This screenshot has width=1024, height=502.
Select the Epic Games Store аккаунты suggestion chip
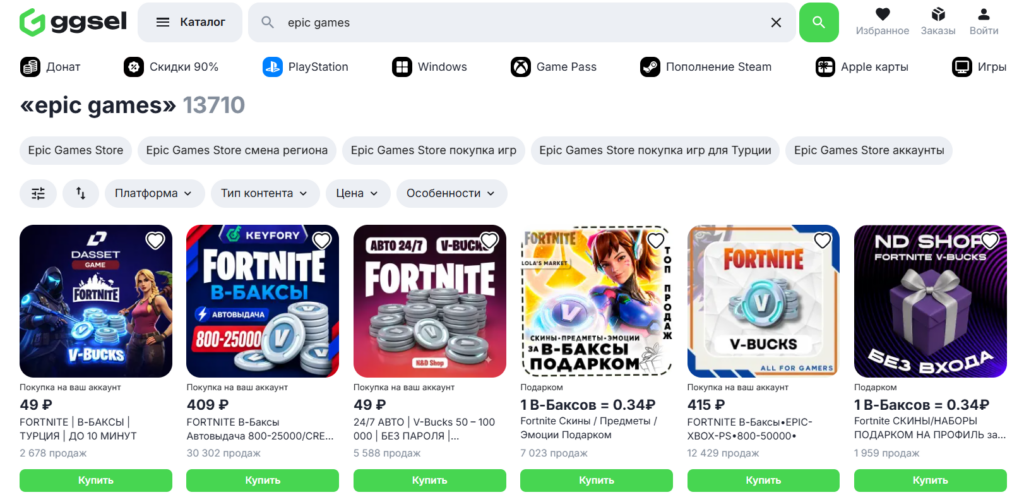click(869, 150)
